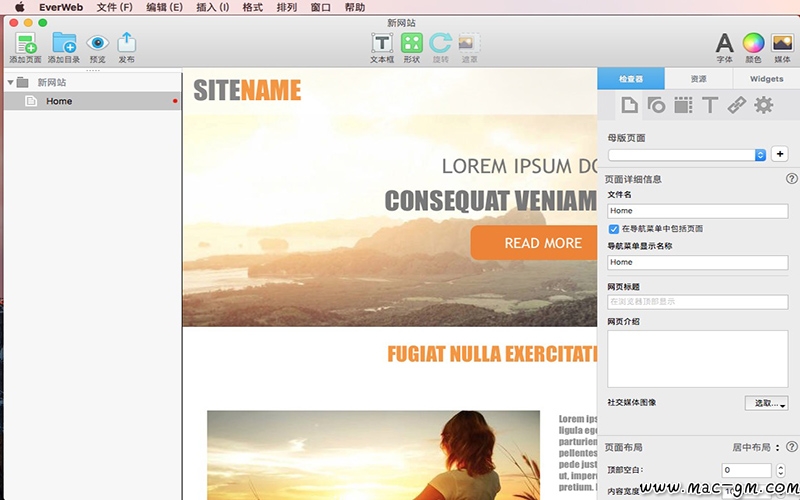
Task: Collapse the 新网站 tree triangle
Action: [10, 82]
